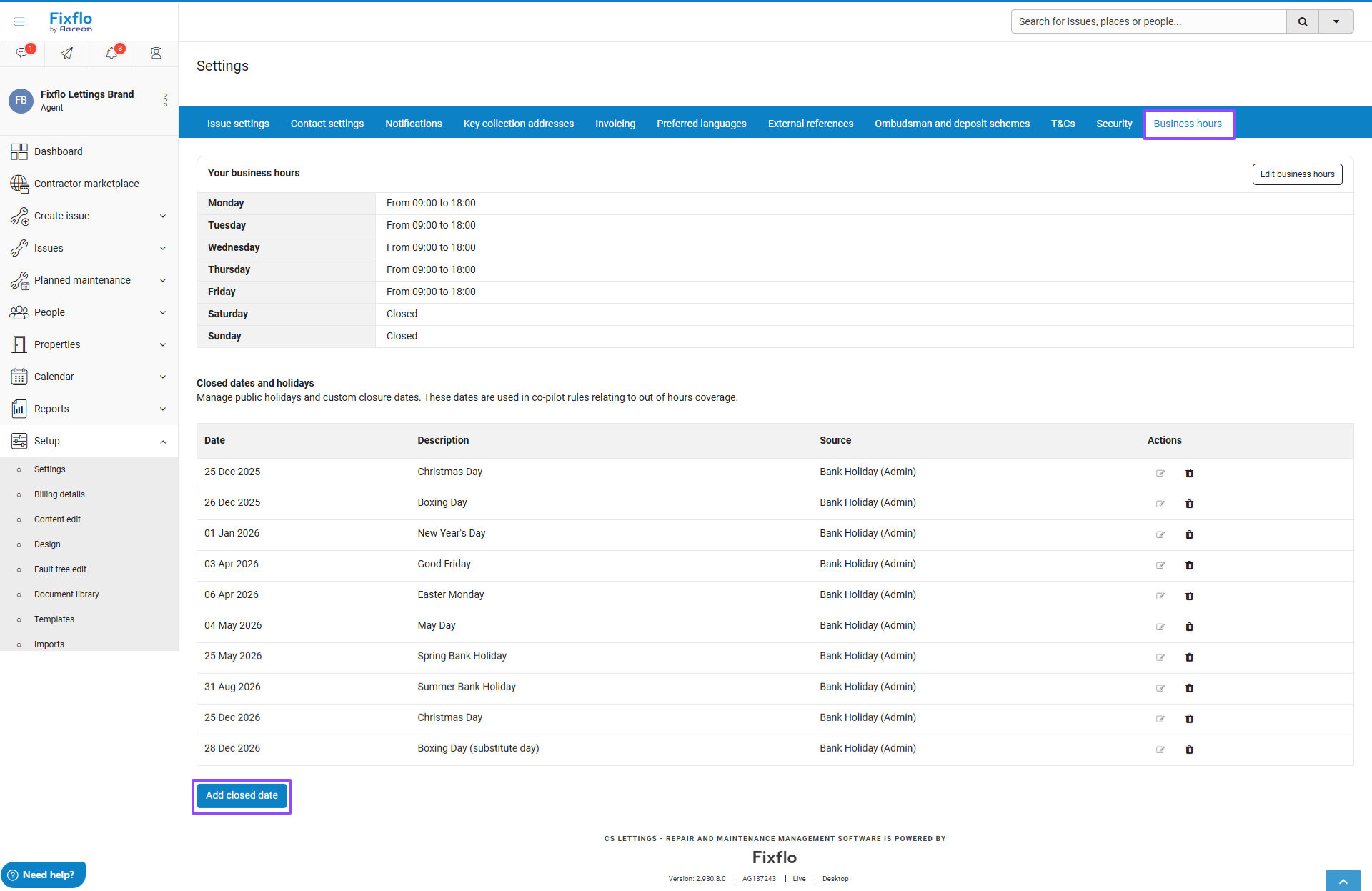Click the Add closed date button
Viewport: 1372px width, 891px height.
click(242, 795)
